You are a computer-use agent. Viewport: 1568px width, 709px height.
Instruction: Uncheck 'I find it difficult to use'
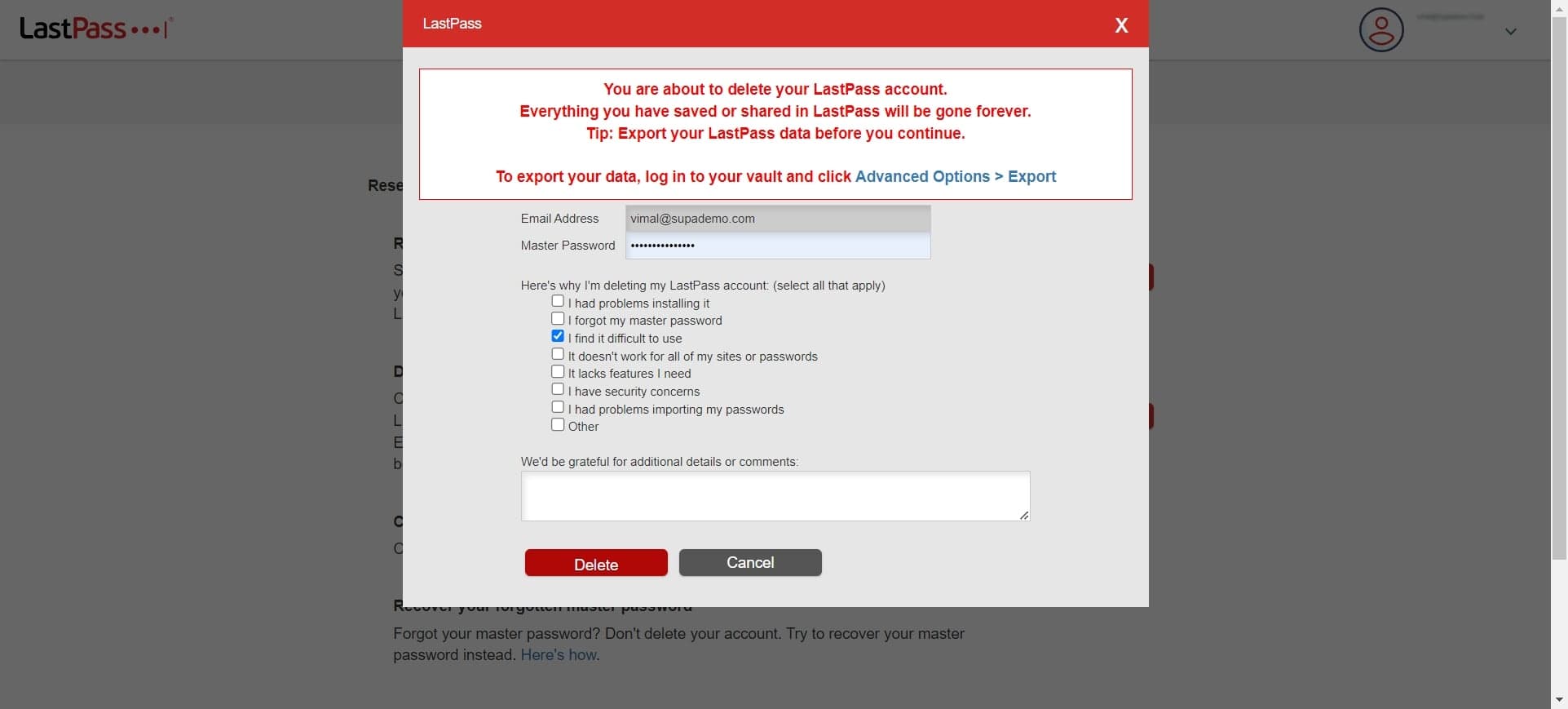[x=558, y=336]
